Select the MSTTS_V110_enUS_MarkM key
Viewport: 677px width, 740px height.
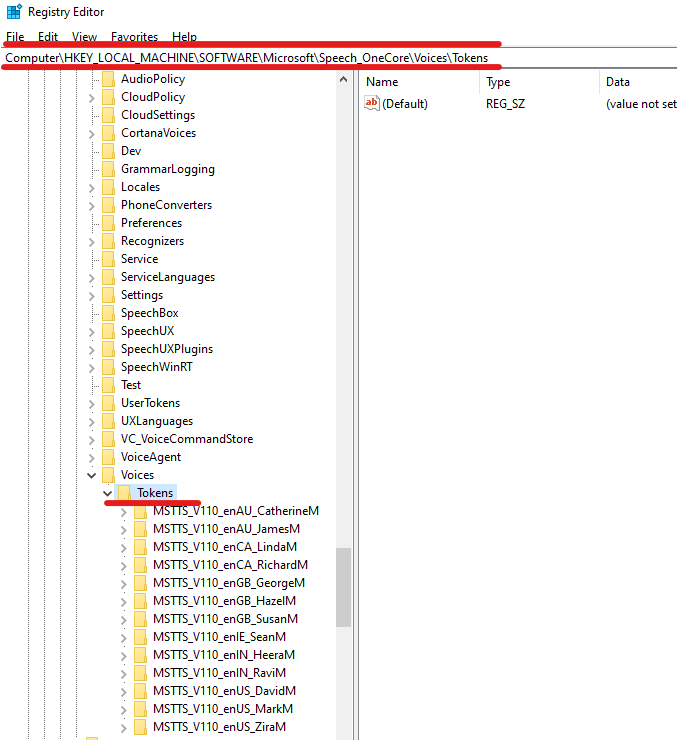pyautogui.click(x=223, y=709)
